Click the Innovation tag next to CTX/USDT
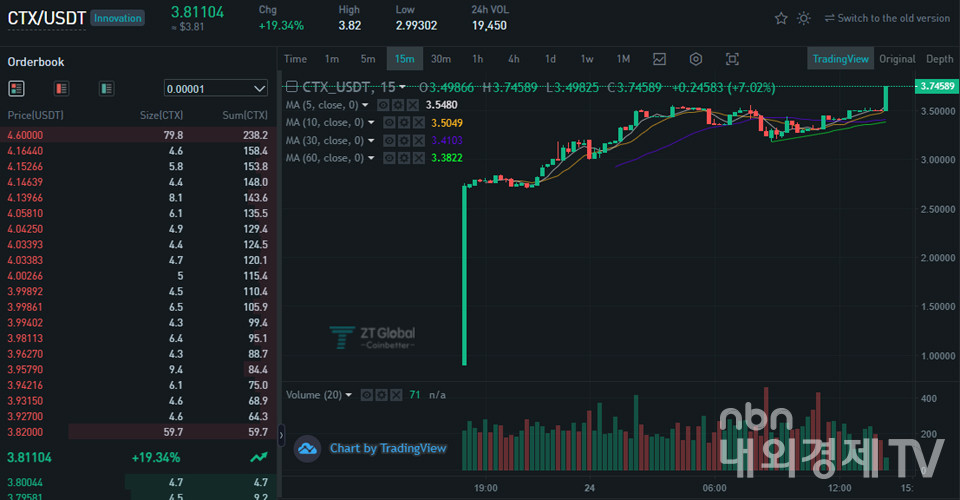The image size is (960, 500). coord(118,18)
